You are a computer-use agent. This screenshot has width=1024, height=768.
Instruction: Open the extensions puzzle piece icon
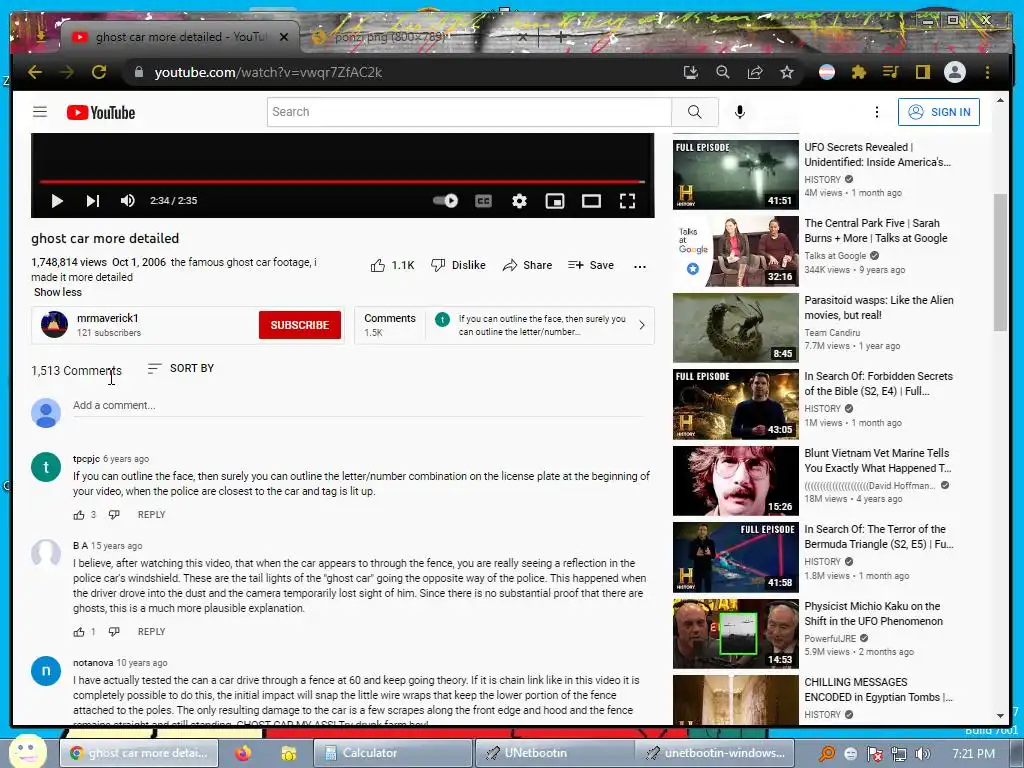[x=859, y=72]
